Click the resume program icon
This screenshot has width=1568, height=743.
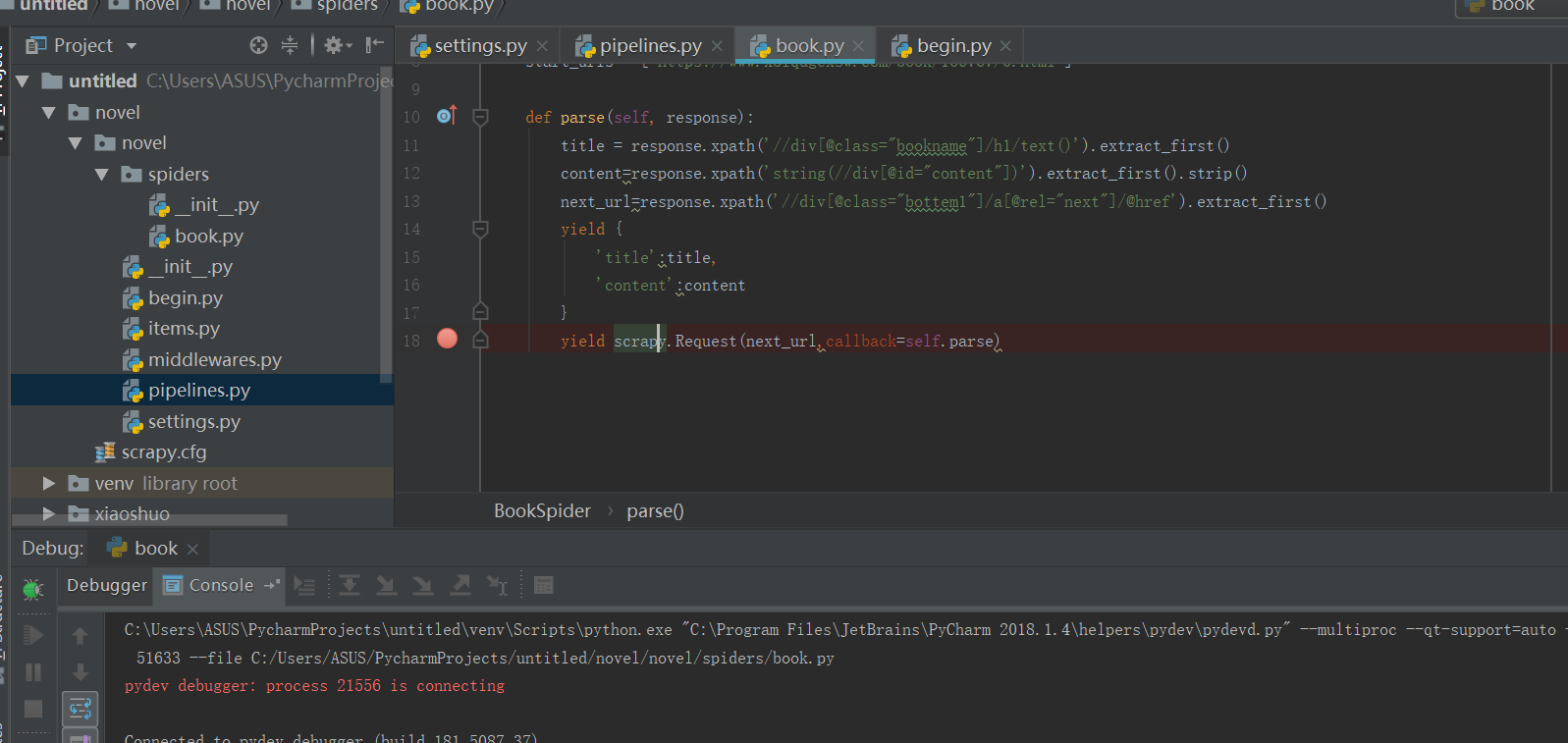click(32, 635)
